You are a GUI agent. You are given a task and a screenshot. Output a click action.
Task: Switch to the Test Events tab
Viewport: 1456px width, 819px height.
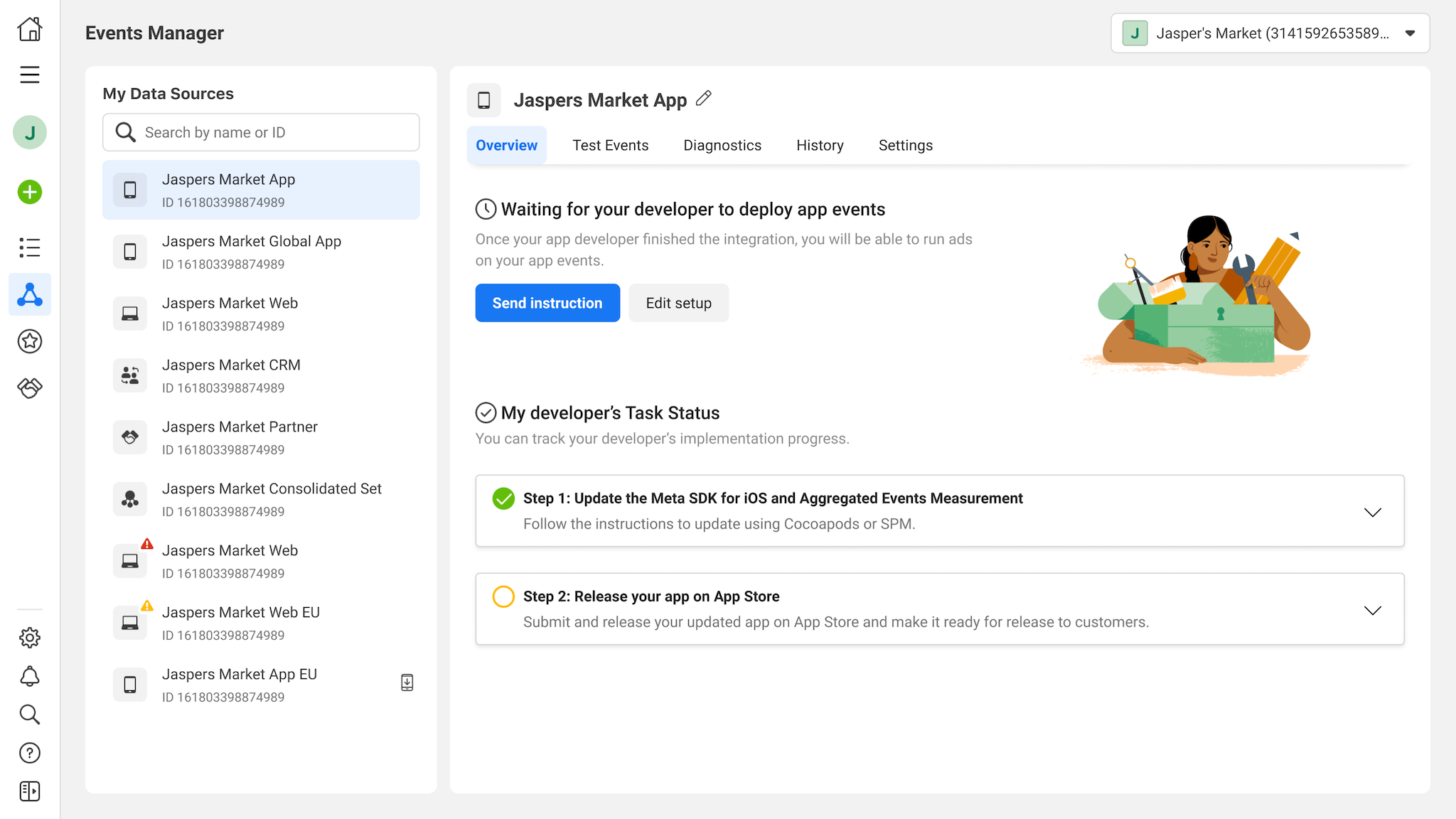[610, 145]
